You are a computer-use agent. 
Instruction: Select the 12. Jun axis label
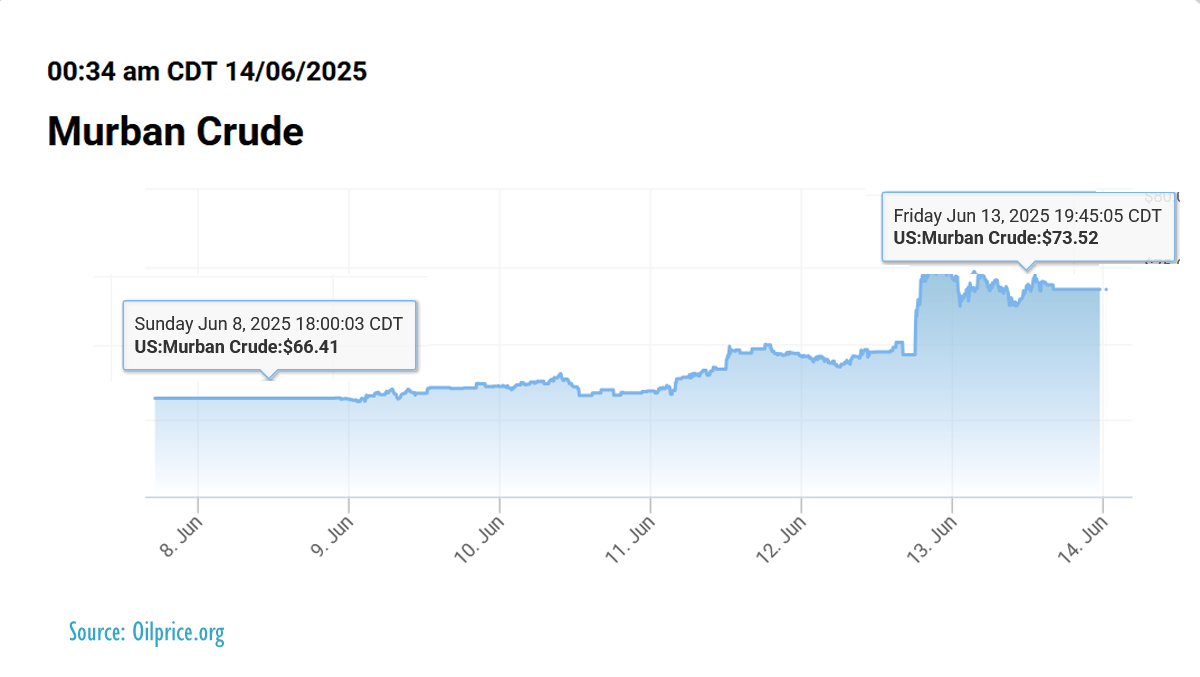tap(781, 539)
